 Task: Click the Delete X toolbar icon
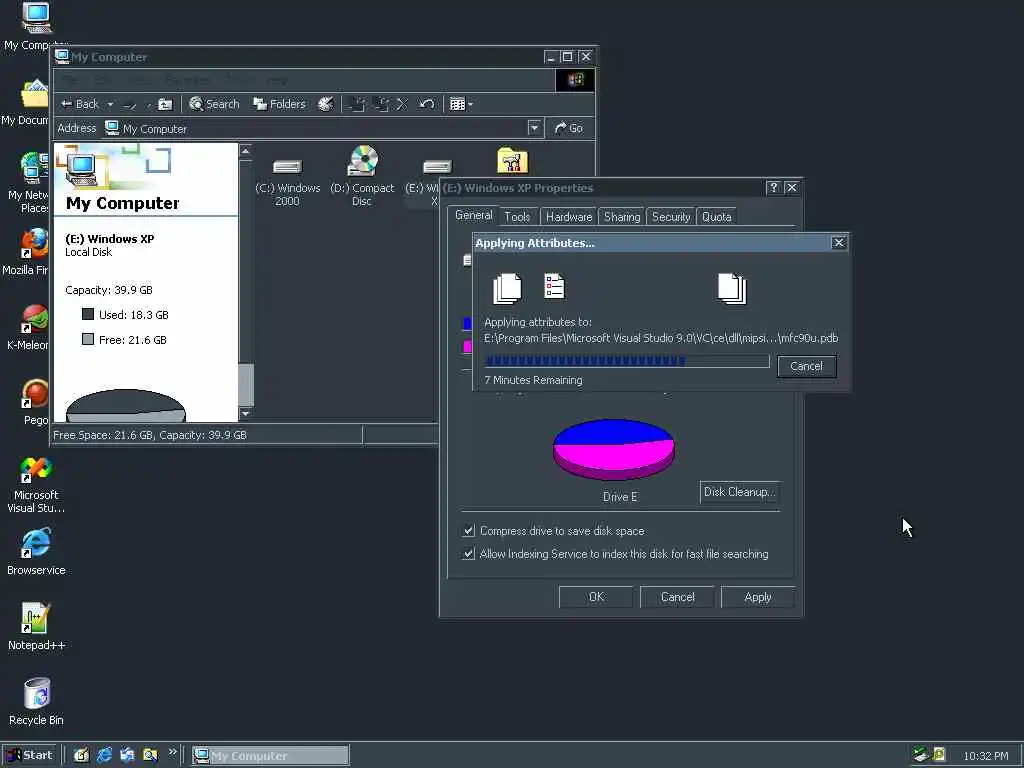(x=402, y=104)
